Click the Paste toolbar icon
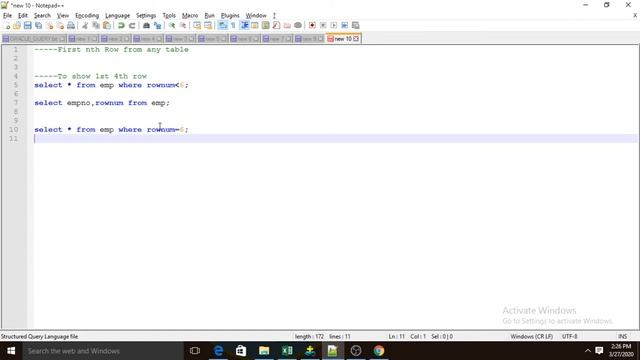The height and width of the screenshot is (360, 640). [107, 25]
